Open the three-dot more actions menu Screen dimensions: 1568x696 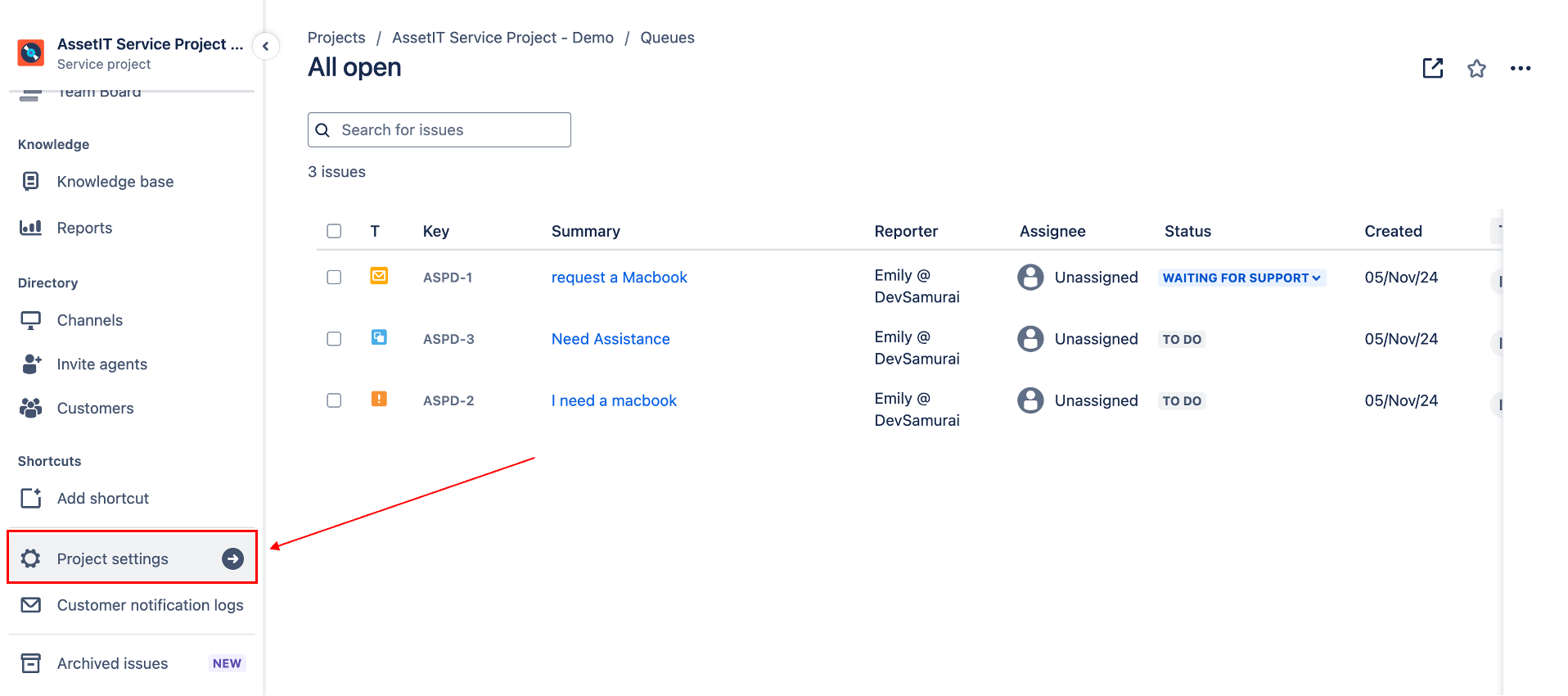coord(1520,69)
